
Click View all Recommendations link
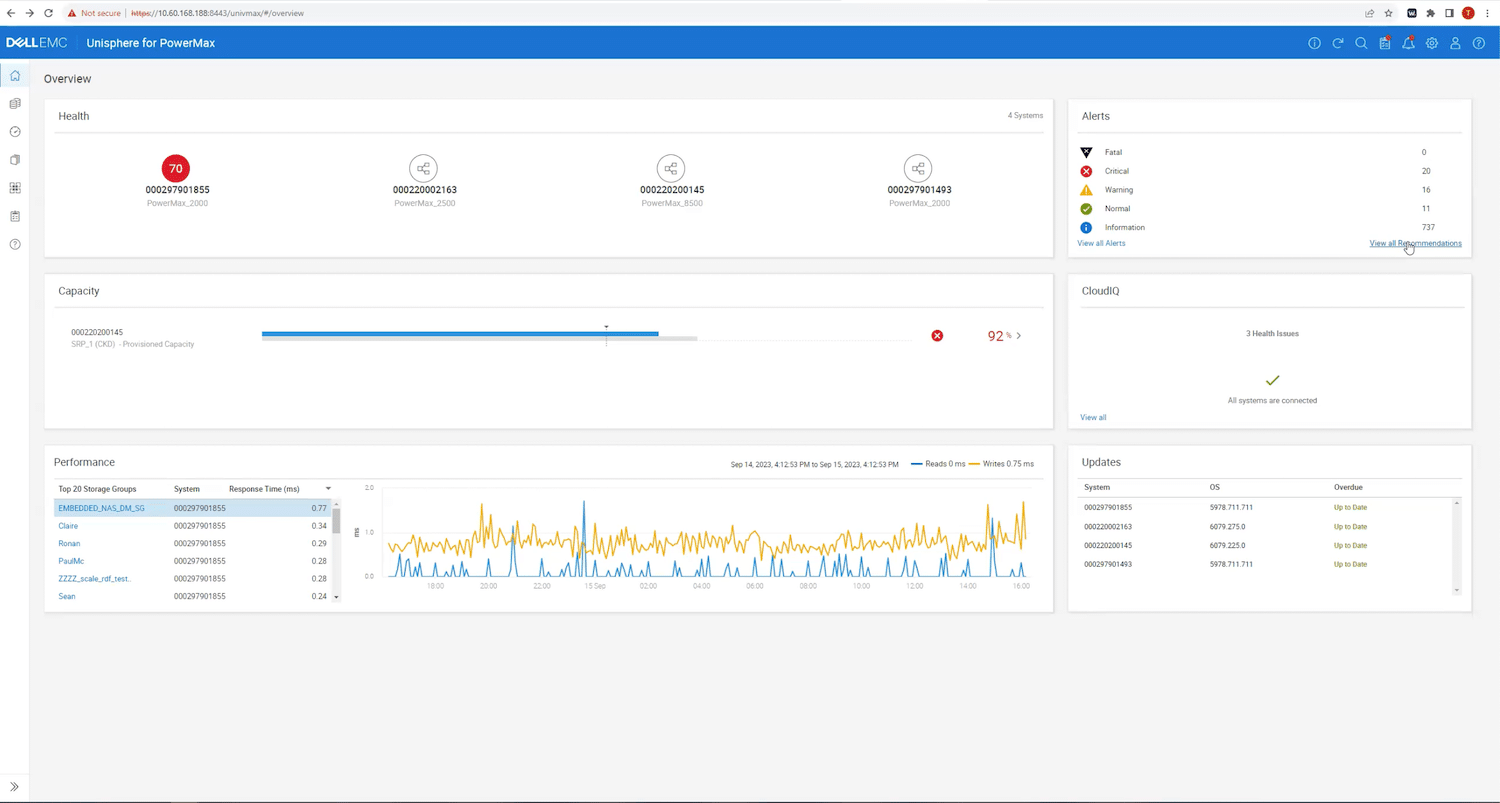pos(1415,243)
